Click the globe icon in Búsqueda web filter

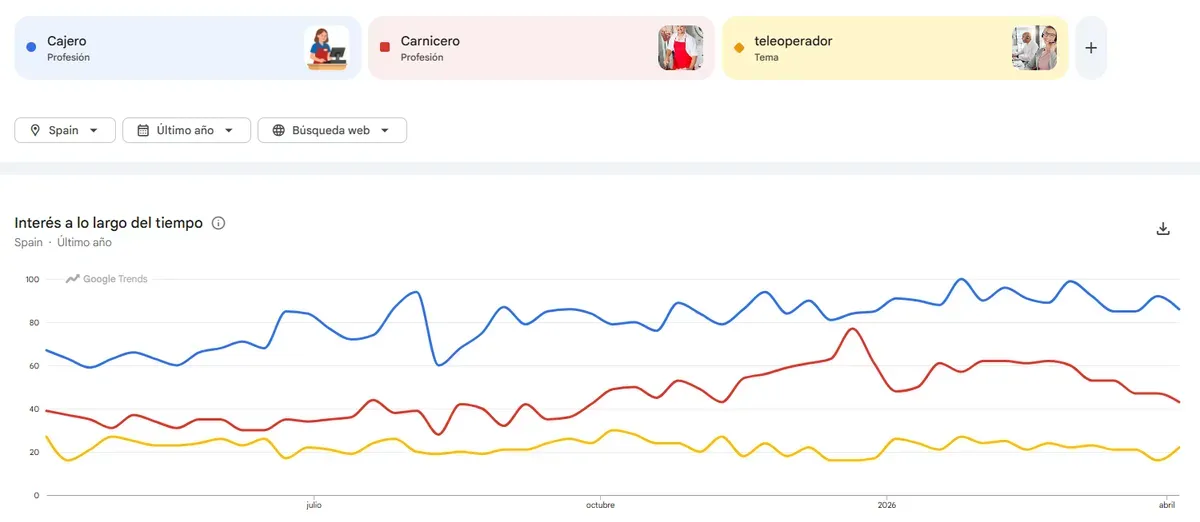[278, 130]
